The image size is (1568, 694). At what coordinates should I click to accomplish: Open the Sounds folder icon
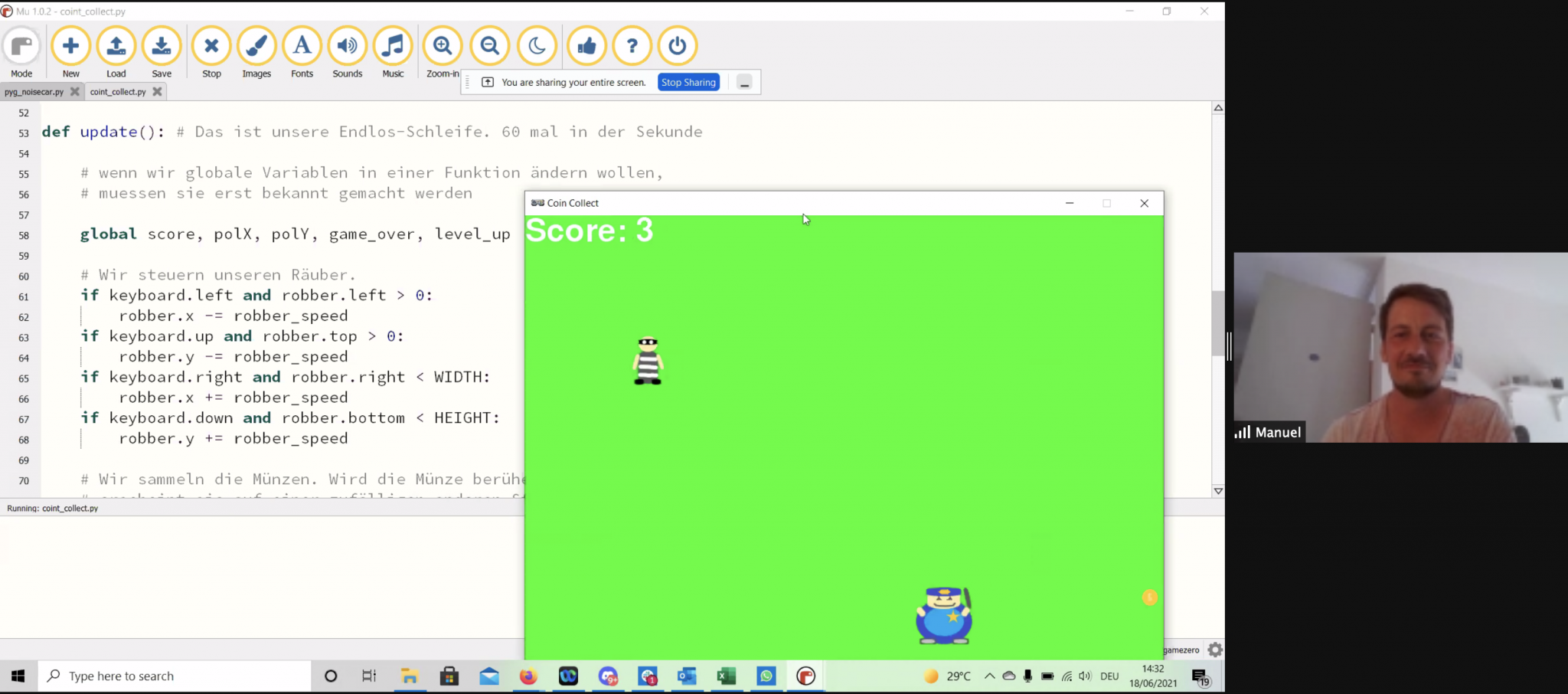347,46
